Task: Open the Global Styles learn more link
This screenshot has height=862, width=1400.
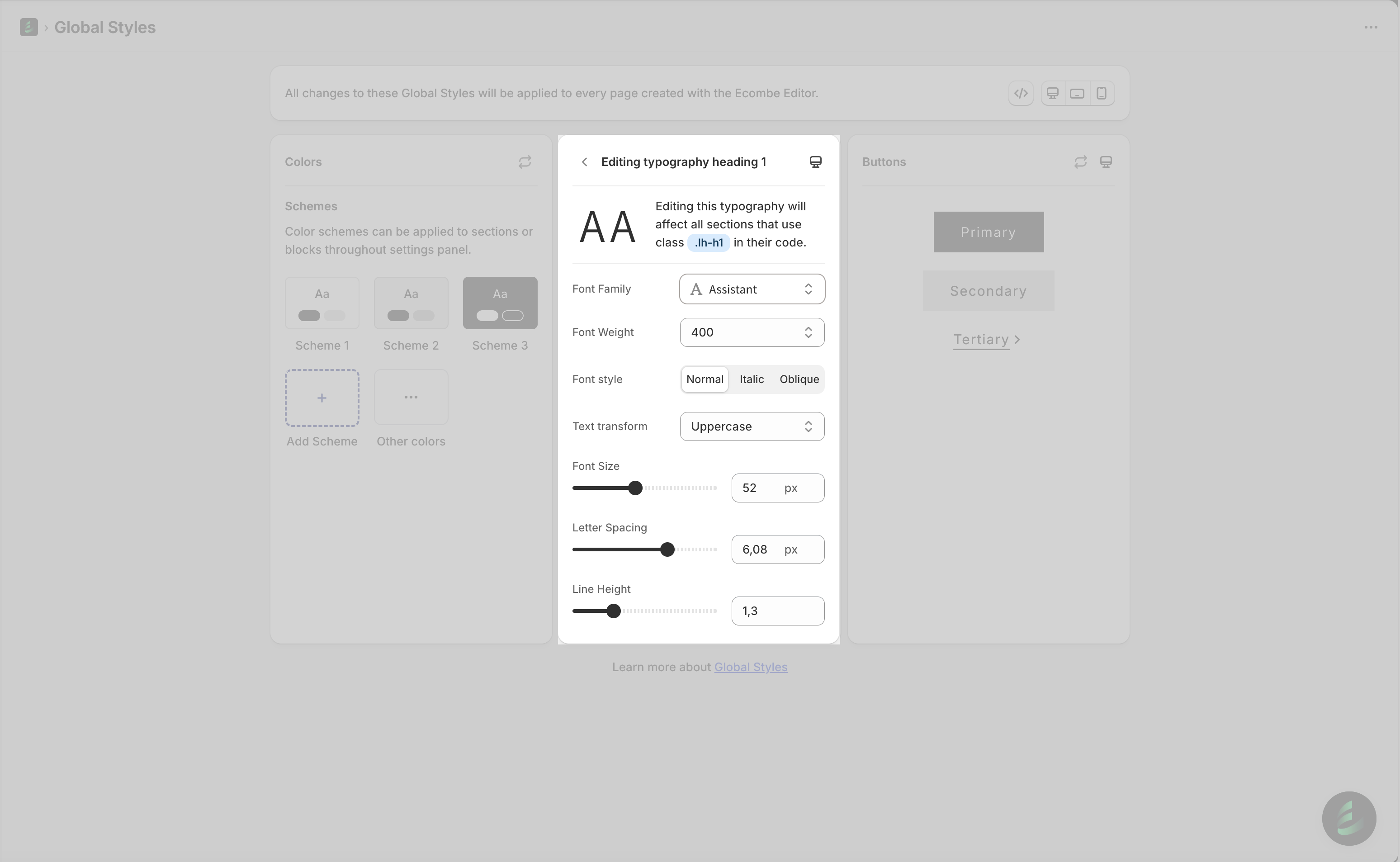Action: (x=750, y=667)
